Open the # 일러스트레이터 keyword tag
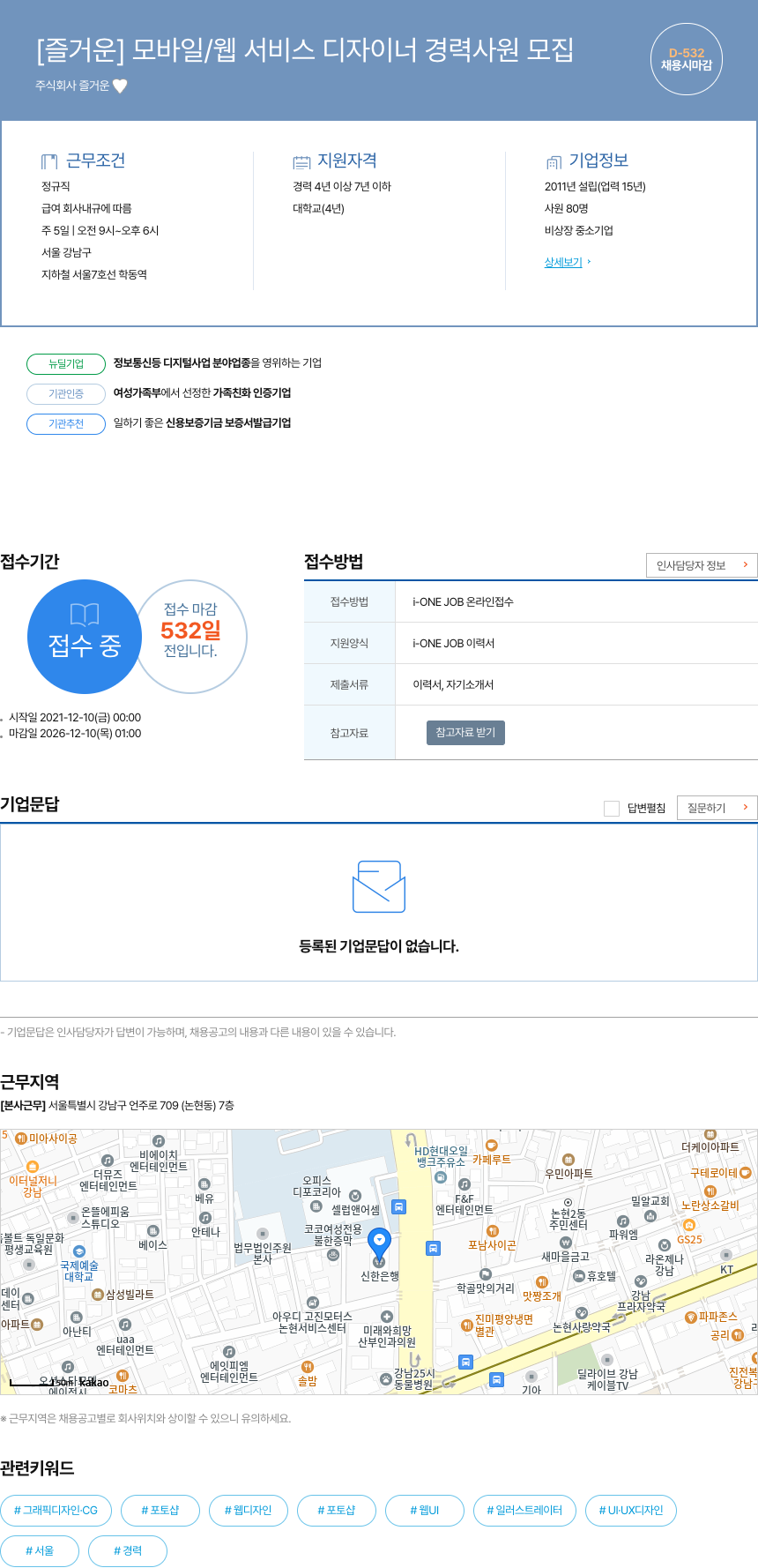Image resolution: width=758 pixels, height=1568 pixels. (524, 1510)
